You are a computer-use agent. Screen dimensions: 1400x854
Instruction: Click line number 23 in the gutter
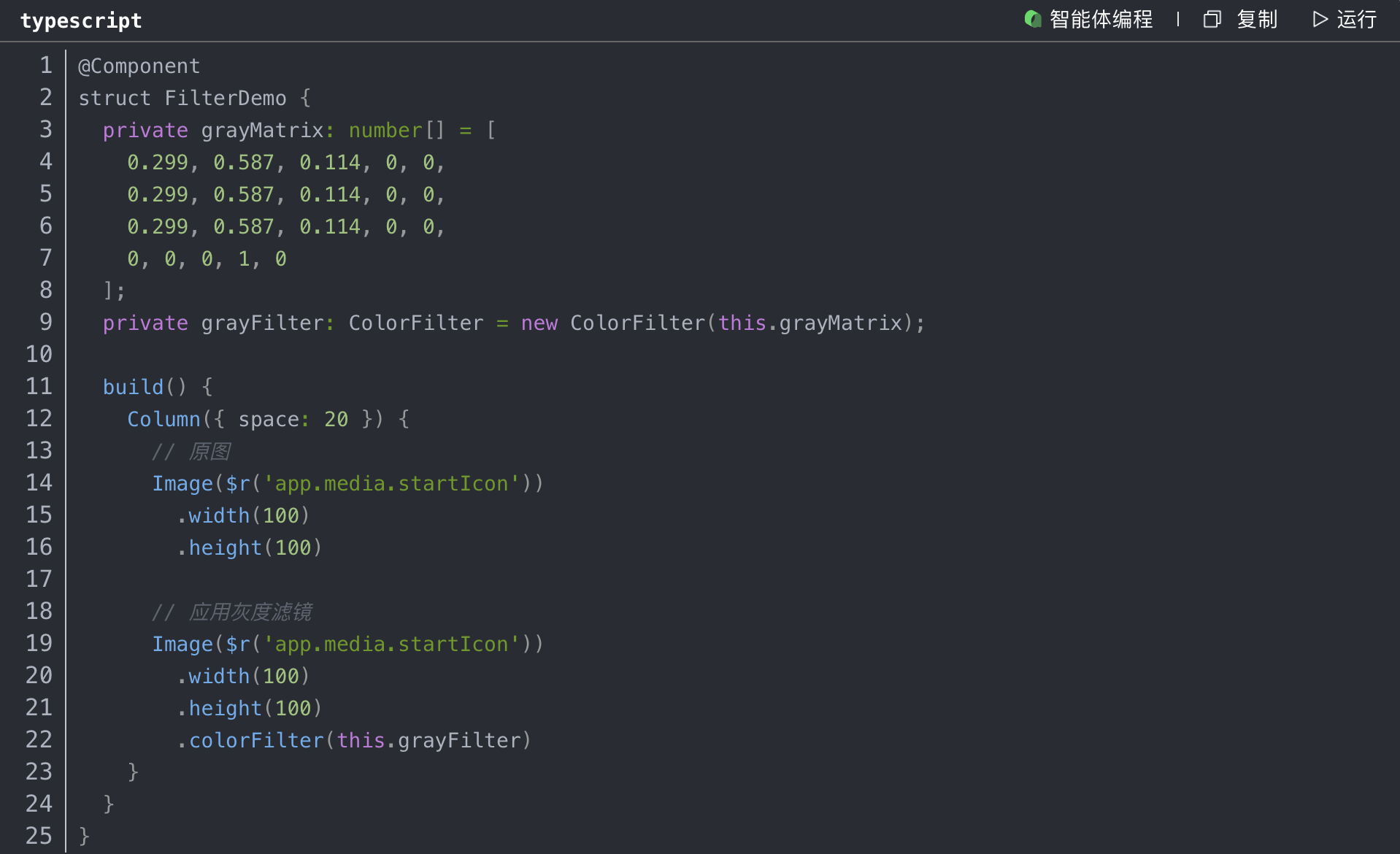click(x=39, y=772)
